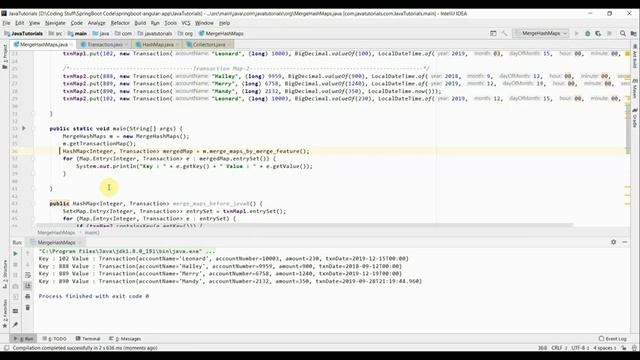Open the Window menu

(x=204, y=23)
